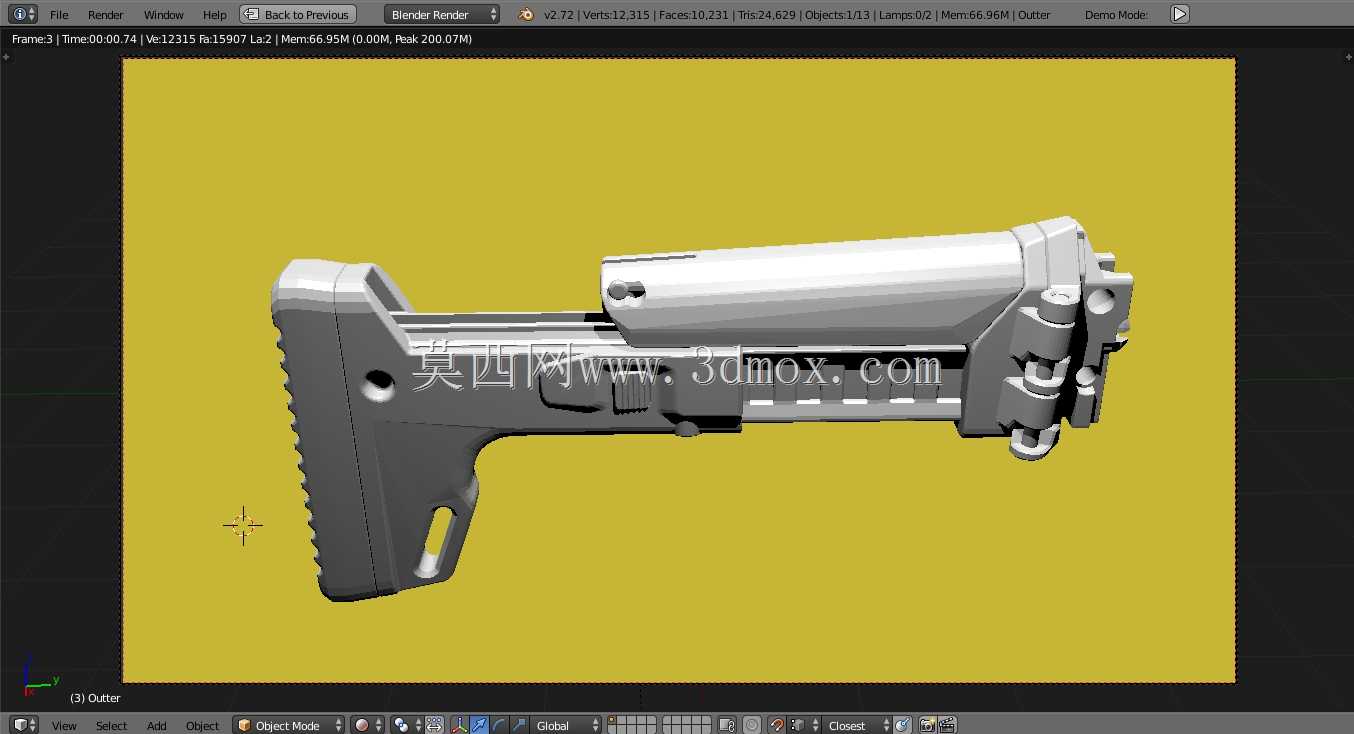Start Demo Mode play button
Image resolution: width=1354 pixels, height=734 pixels.
tap(1180, 14)
